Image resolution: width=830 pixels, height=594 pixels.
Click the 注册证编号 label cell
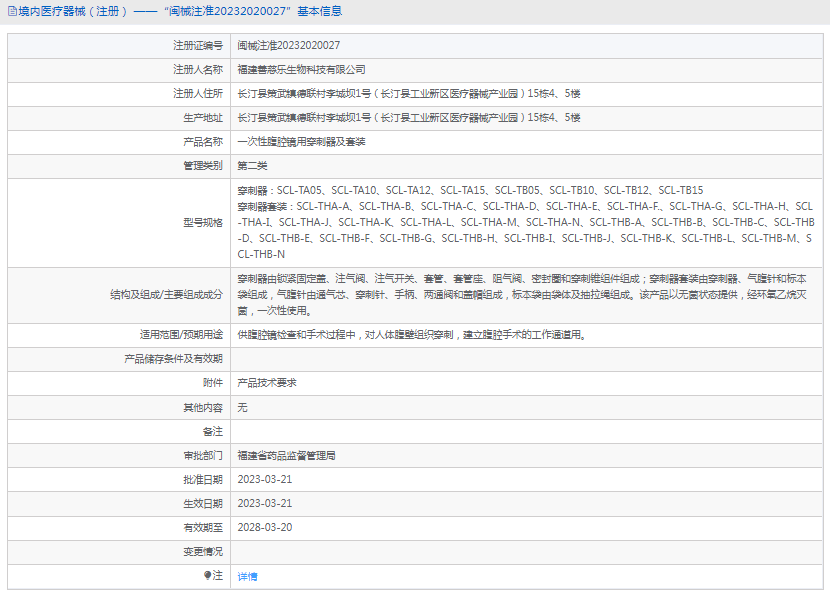[119, 46]
